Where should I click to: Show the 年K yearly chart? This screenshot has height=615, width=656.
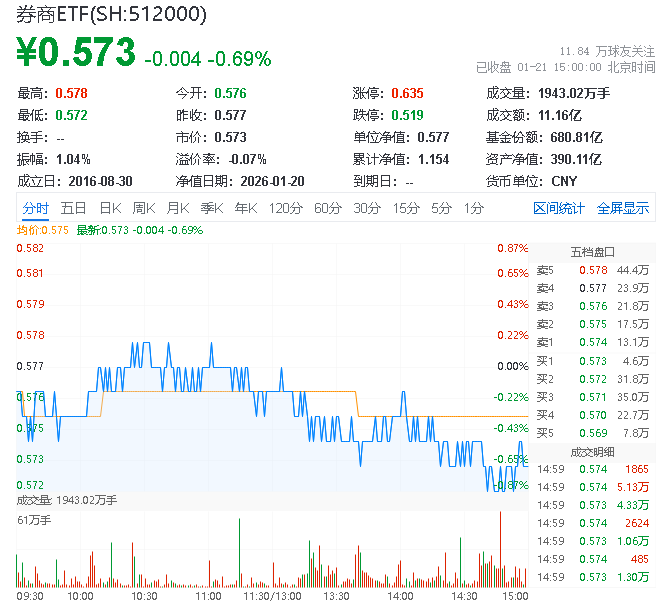tap(245, 208)
